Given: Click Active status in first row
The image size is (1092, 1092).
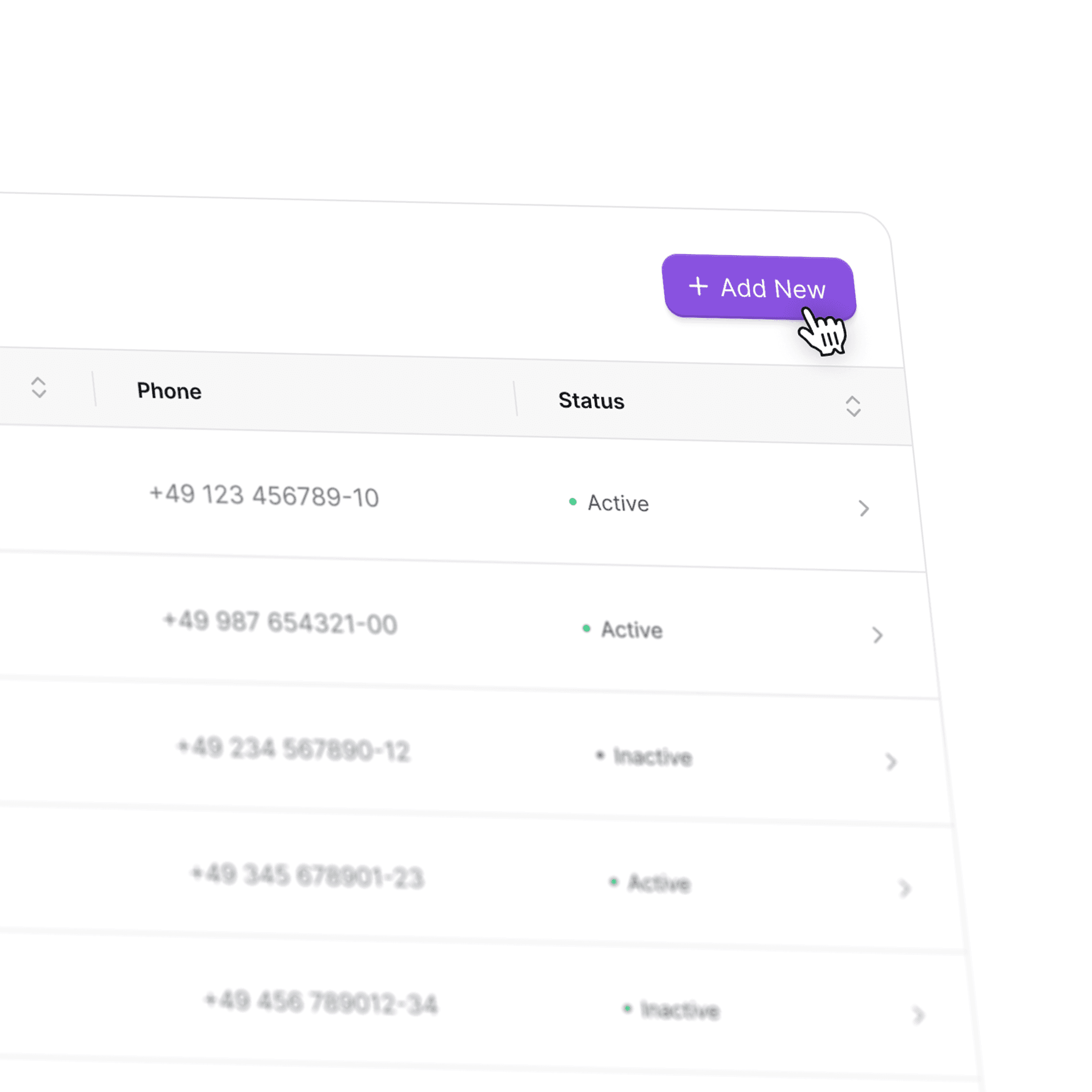Looking at the screenshot, I should click(618, 503).
